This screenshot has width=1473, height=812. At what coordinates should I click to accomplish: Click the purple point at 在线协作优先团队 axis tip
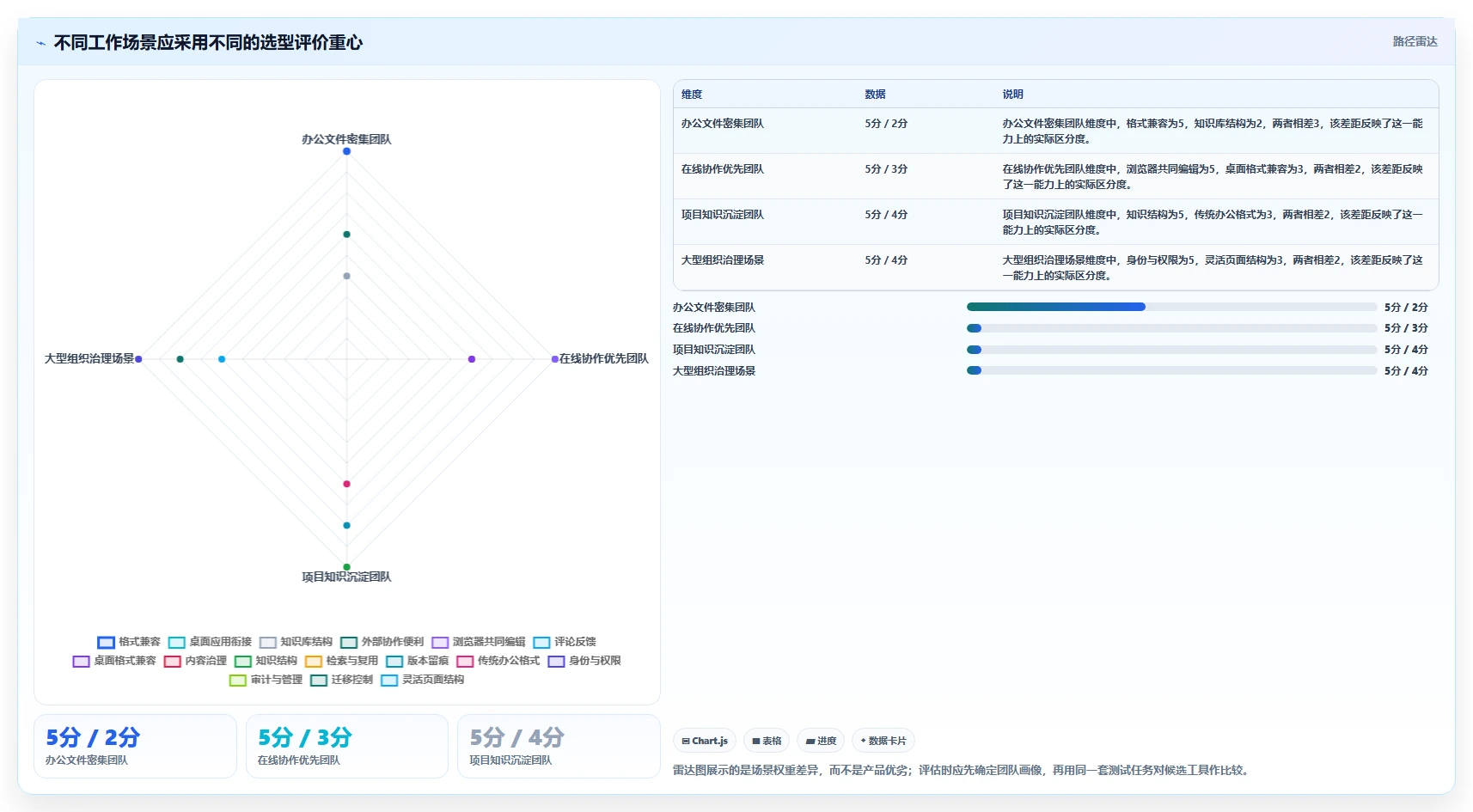pos(555,359)
